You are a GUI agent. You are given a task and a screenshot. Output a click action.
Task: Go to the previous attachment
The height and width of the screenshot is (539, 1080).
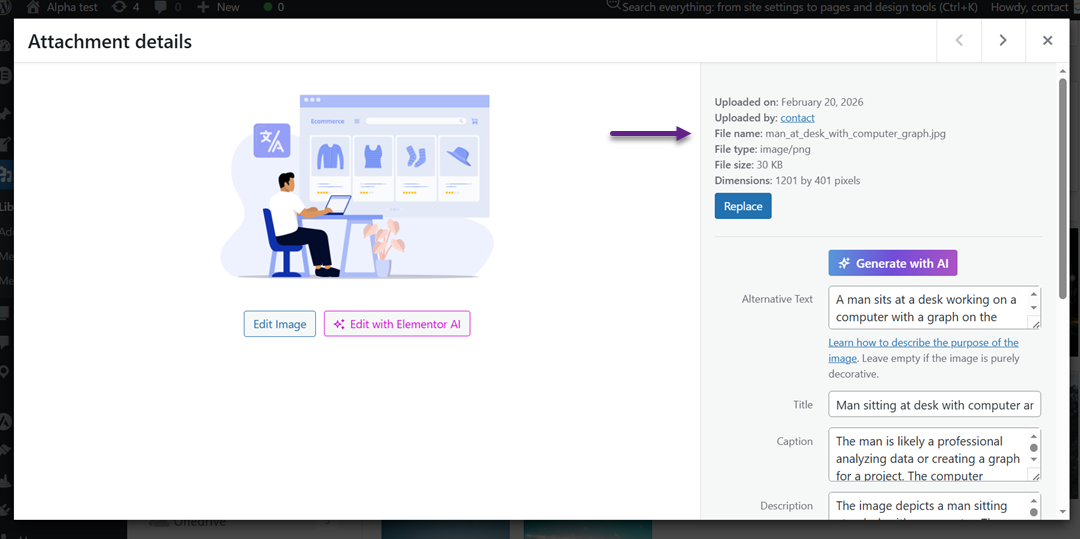(959, 41)
